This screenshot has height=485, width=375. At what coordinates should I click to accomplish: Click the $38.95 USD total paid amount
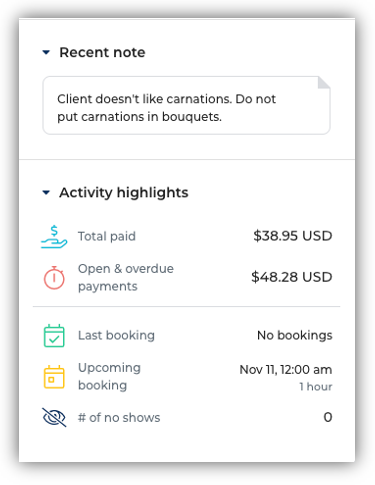(x=293, y=236)
